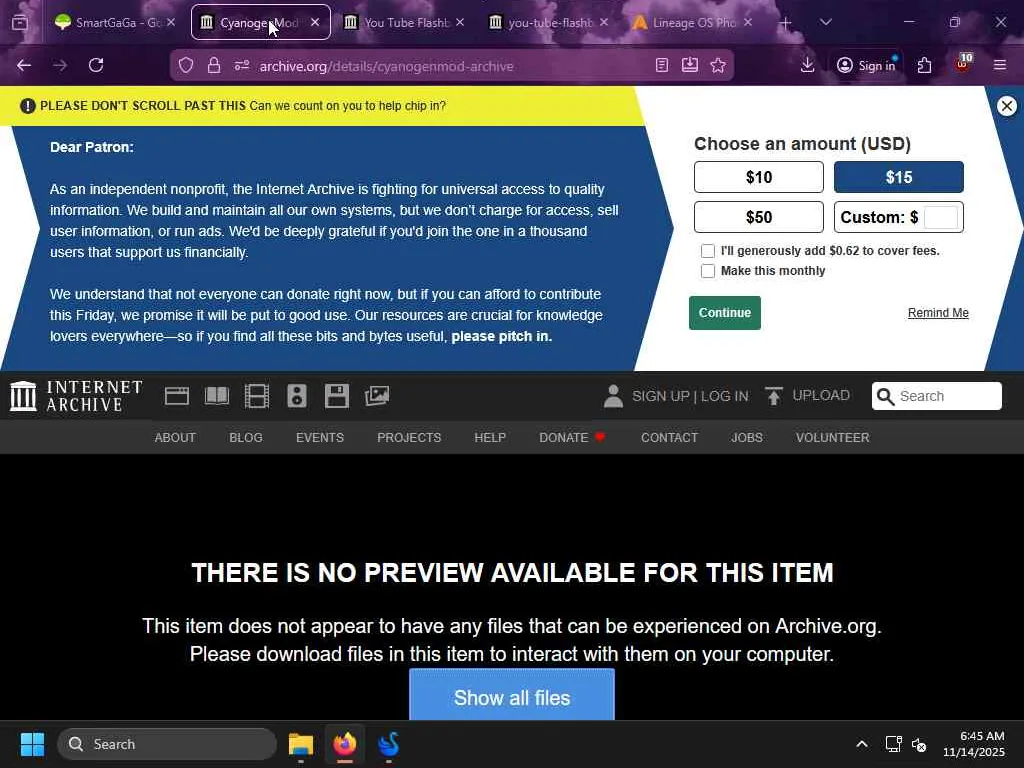Click the Remind Me link

click(938, 313)
